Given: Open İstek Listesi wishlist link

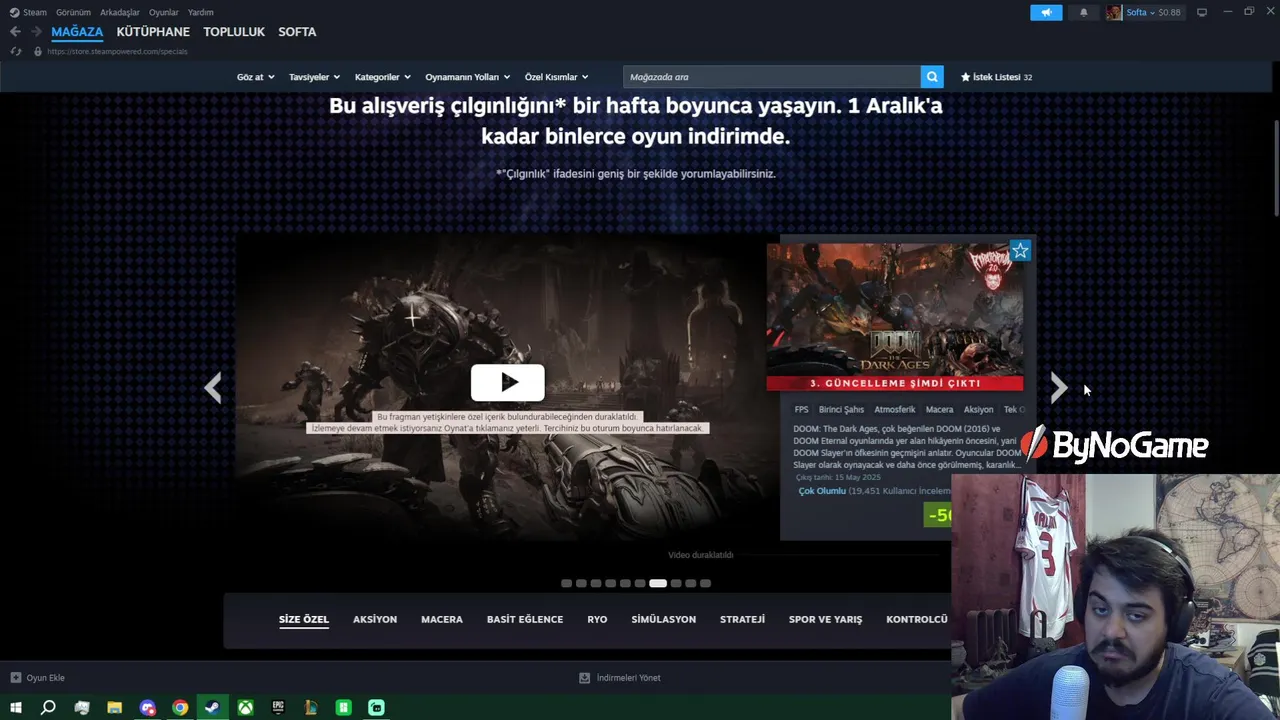Looking at the screenshot, I should click(996, 77).
